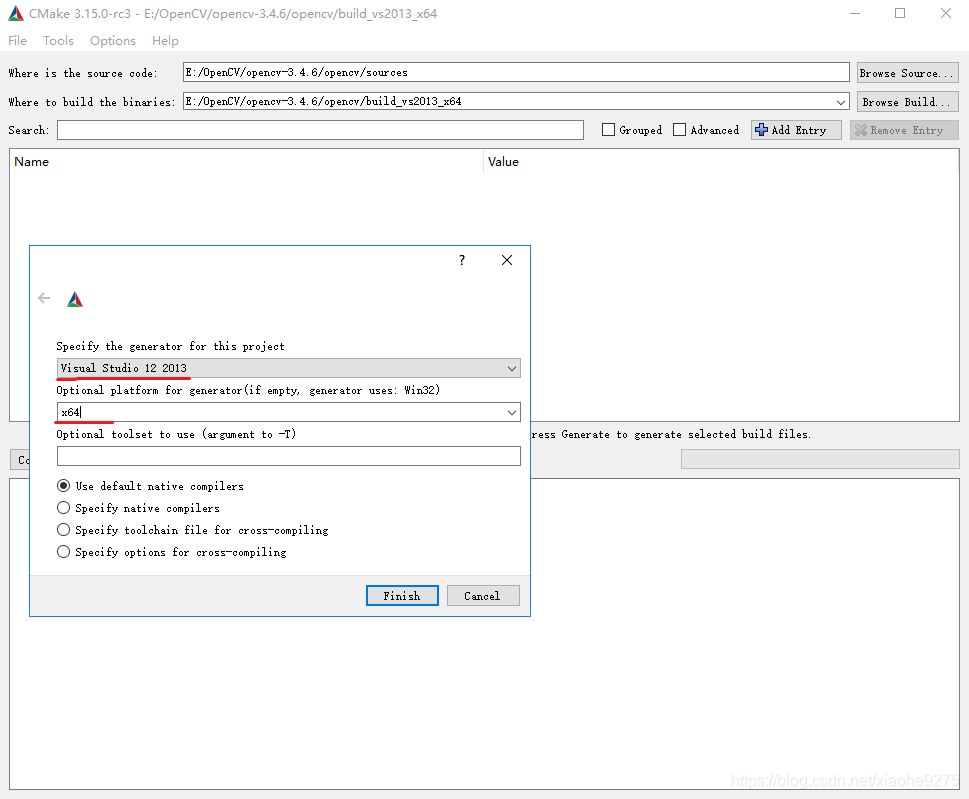
Task: Expand the x64 platform dropdown arrow
Action: pos(512,412)
